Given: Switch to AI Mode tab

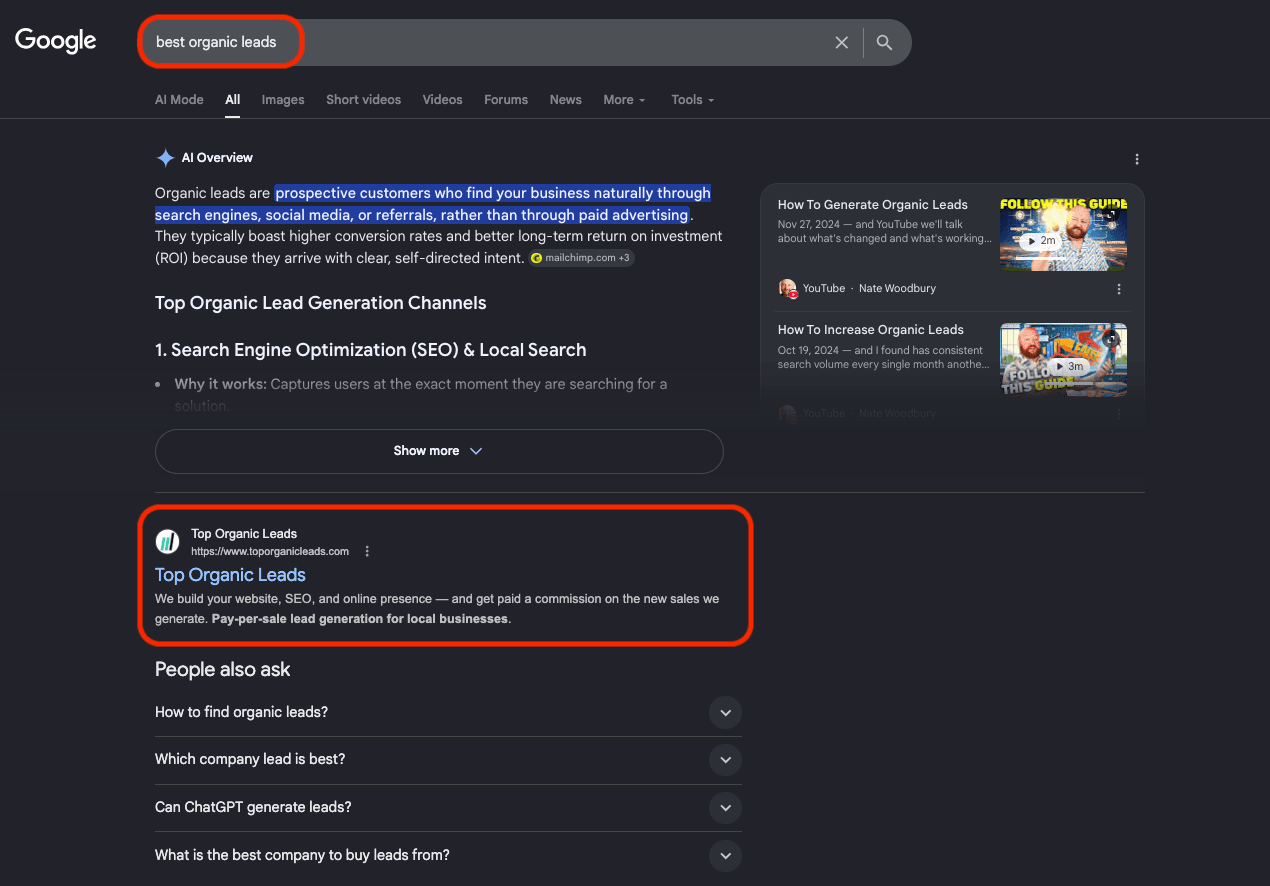Looking at the screenshot, I should (179, 100).
